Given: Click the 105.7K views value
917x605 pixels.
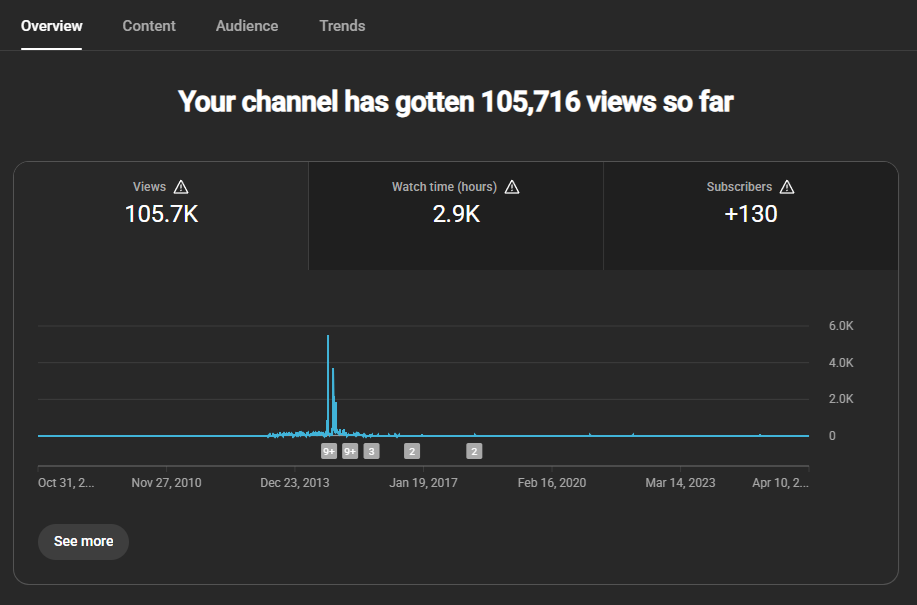Looking at the screenshot, I should [161, 214].
